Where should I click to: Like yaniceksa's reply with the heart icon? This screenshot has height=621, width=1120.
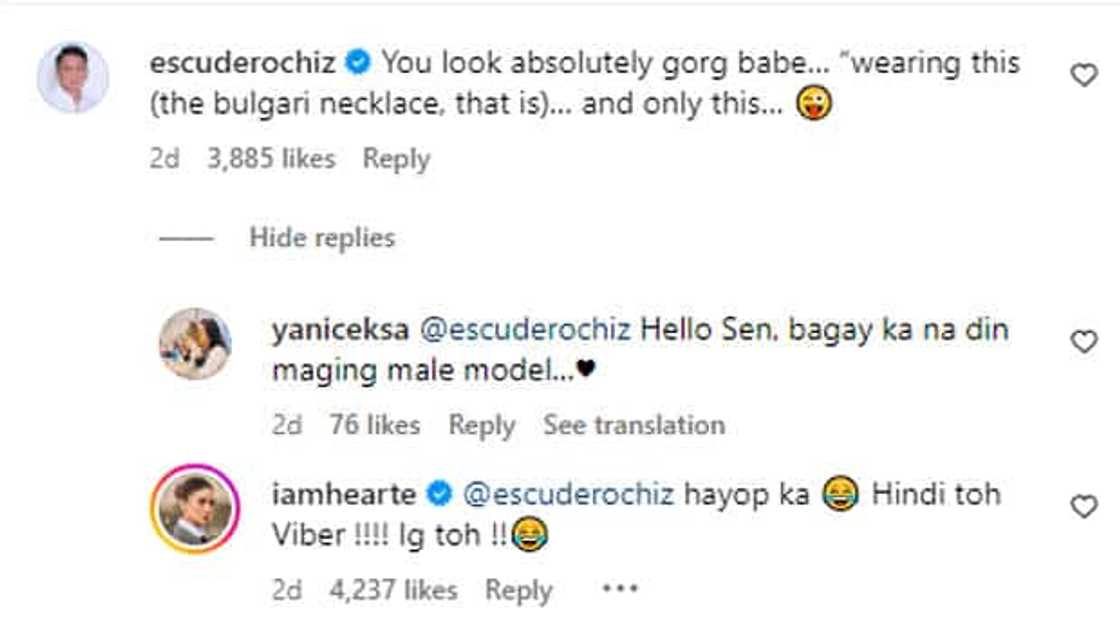tap(1084, 342)
